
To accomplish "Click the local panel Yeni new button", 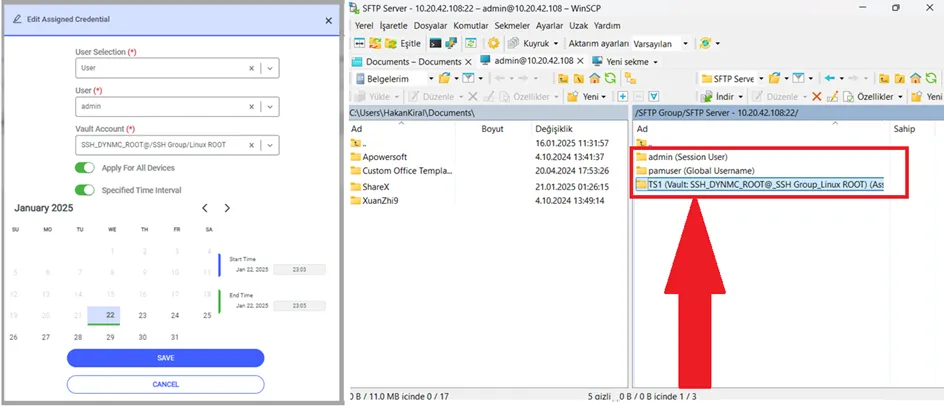I will tap(584, 96).
